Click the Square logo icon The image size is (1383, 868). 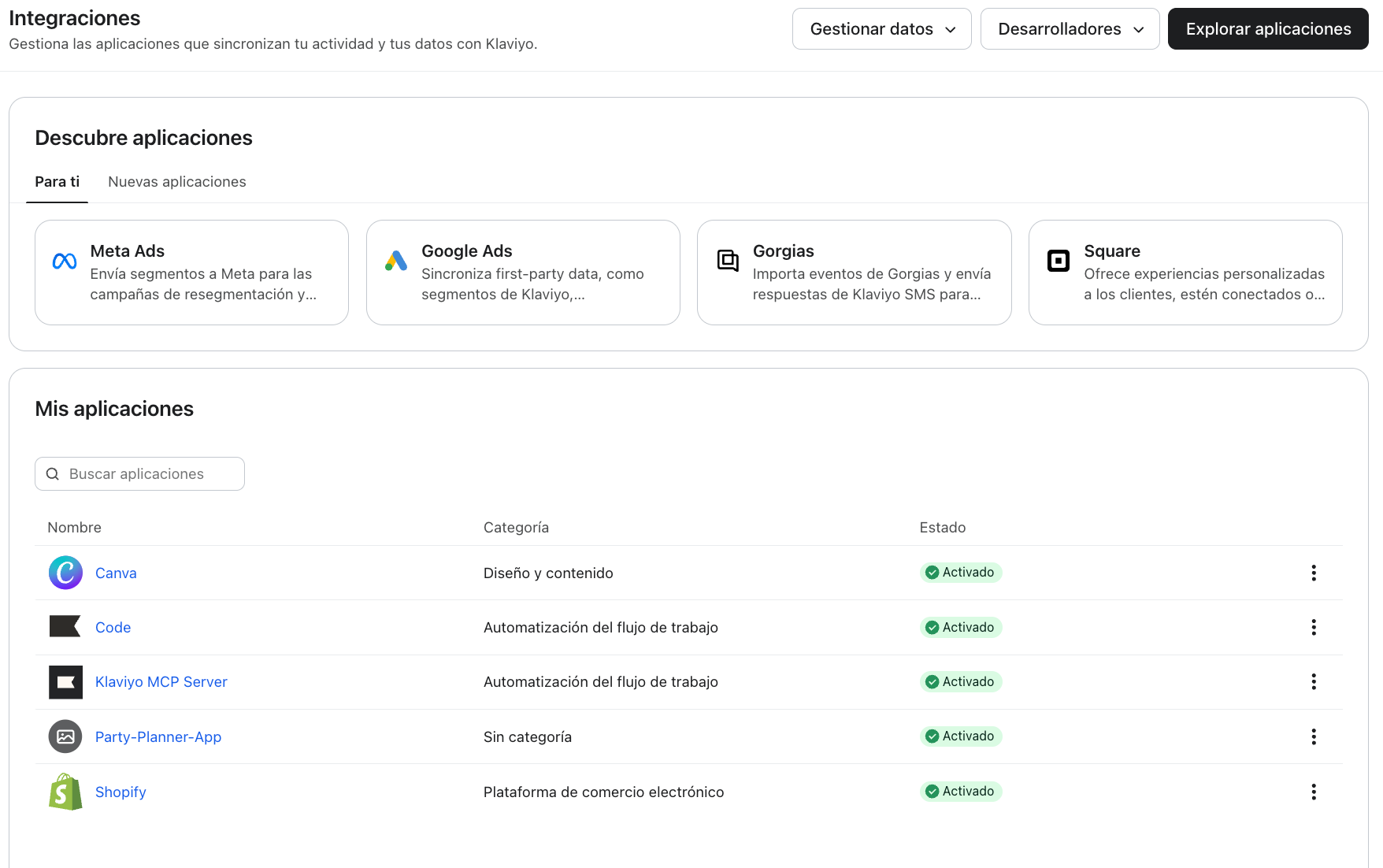coord(1059,260)
